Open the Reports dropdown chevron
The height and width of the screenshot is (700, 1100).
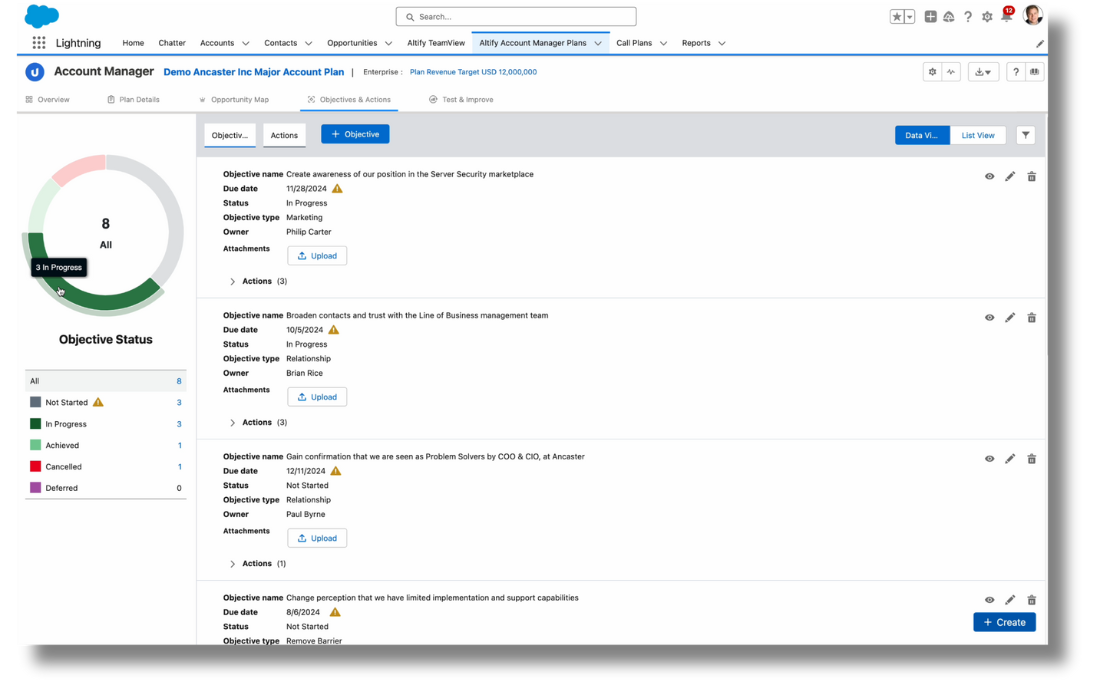point(722,43)
